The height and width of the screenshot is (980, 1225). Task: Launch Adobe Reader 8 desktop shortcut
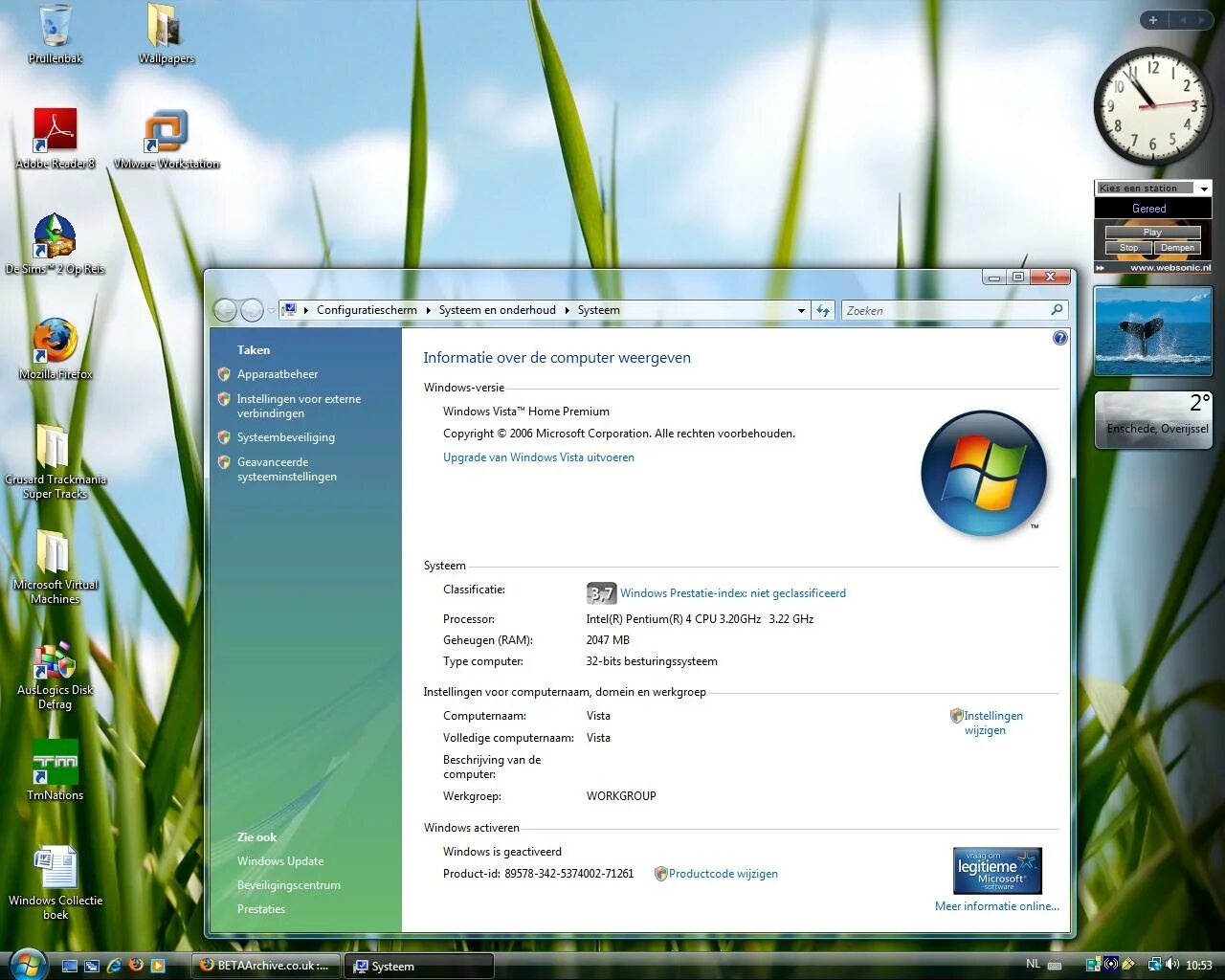(x=56, y=139)
